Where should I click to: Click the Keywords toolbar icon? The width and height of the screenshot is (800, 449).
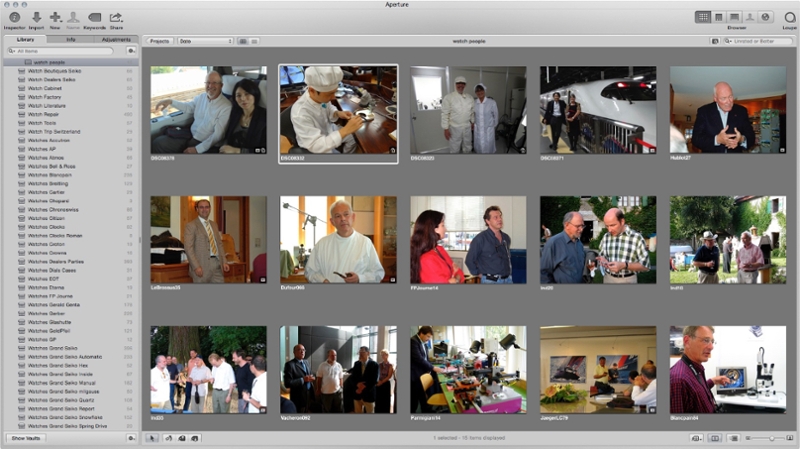(x=95, y=17)
